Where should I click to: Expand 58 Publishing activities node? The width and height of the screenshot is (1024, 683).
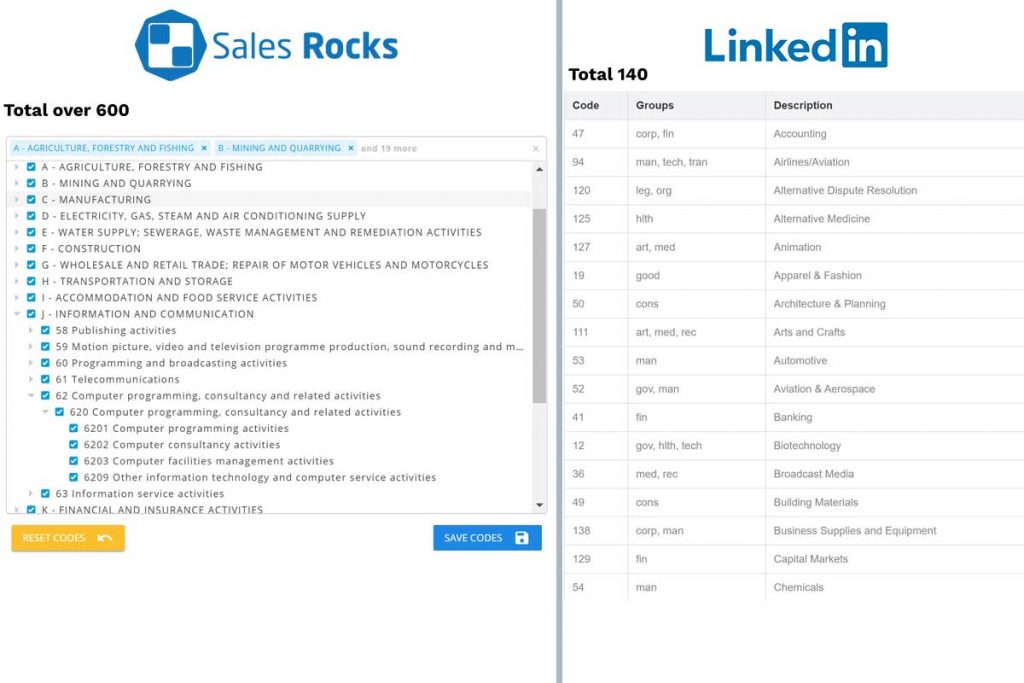[31, 331]
